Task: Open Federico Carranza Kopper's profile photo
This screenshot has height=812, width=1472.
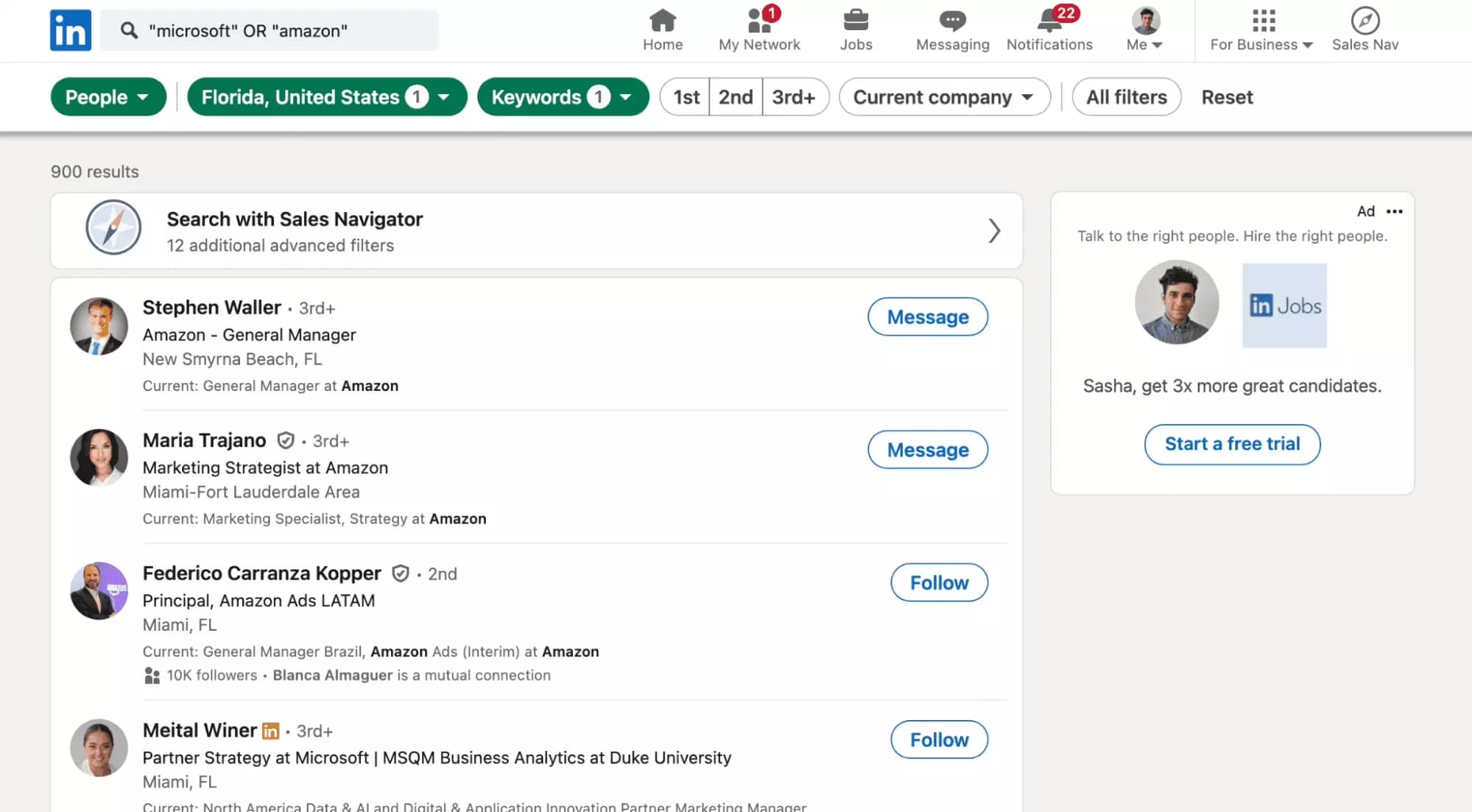Action: [99, 591]
